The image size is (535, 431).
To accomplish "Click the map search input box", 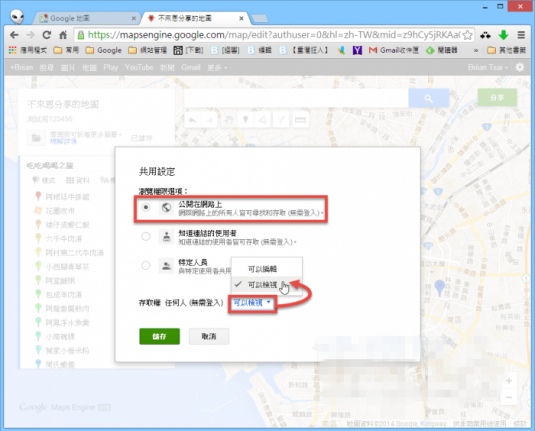I will coord(296,98).
